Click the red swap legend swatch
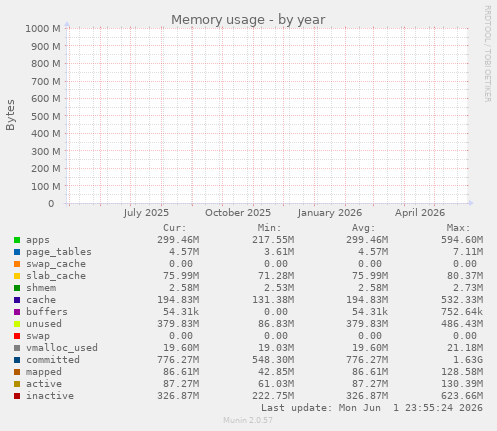 17,336
